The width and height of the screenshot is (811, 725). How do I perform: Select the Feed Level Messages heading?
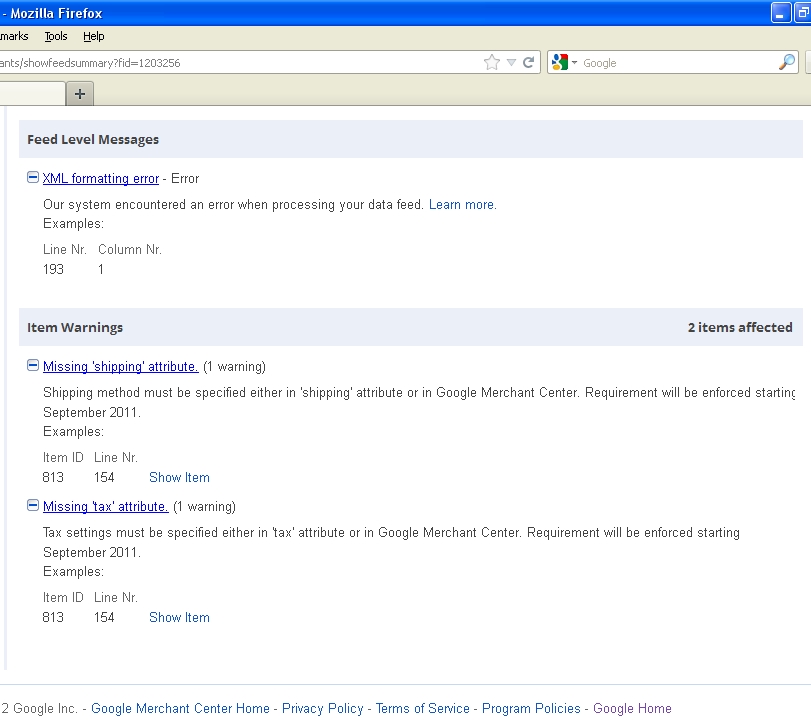click(x=93, y=140)
